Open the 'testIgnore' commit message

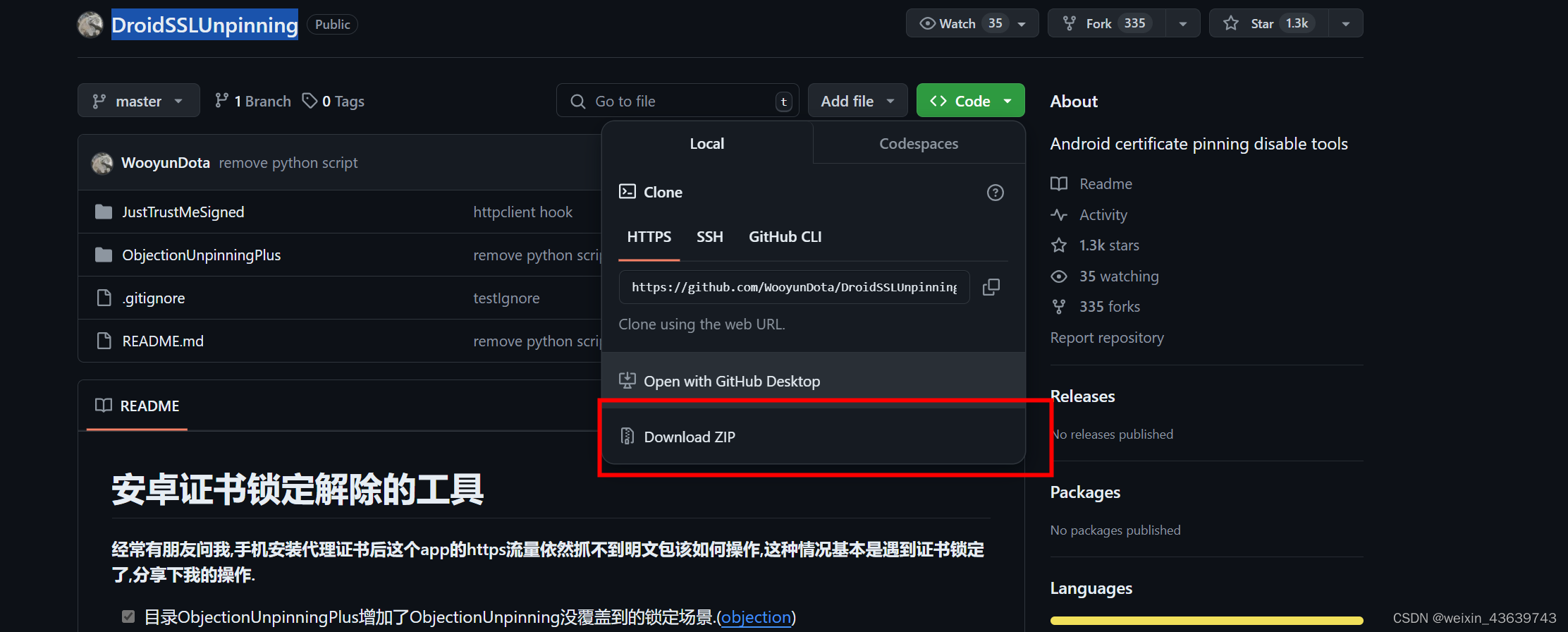(506, 298)
